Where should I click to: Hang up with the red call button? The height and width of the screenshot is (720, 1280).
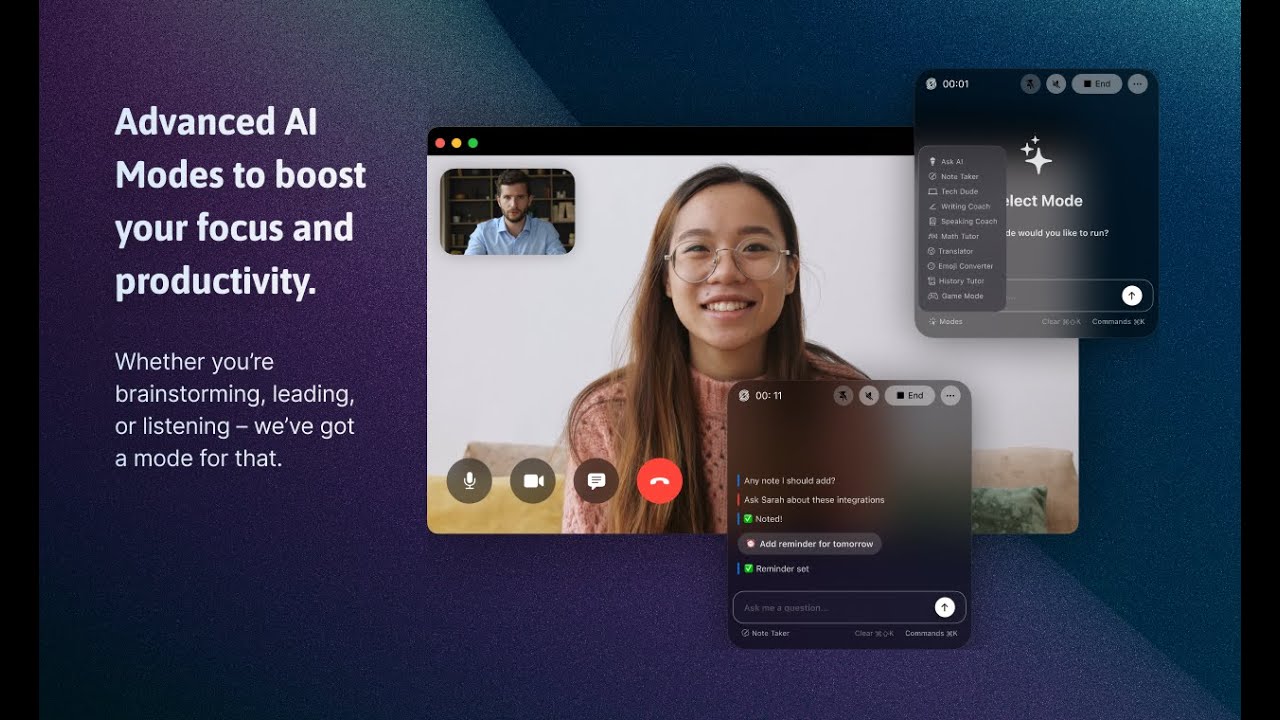(x=660, y=481)
